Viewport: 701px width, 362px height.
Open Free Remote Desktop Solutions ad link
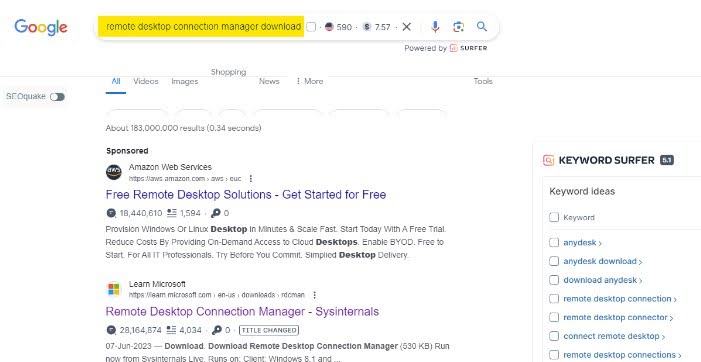(x=246, y=195)
